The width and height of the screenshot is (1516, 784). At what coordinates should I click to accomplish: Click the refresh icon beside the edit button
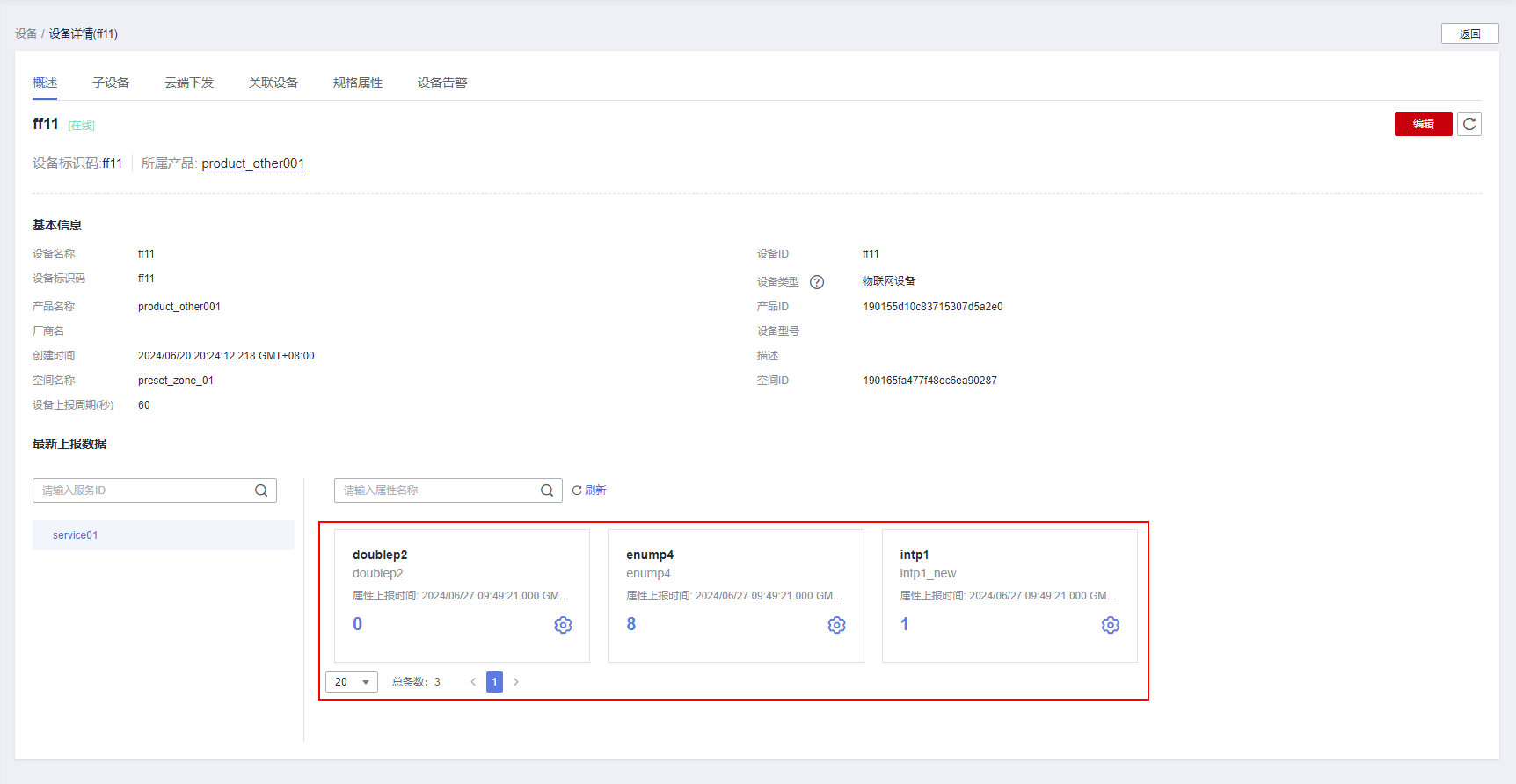tap(1469, 124)
